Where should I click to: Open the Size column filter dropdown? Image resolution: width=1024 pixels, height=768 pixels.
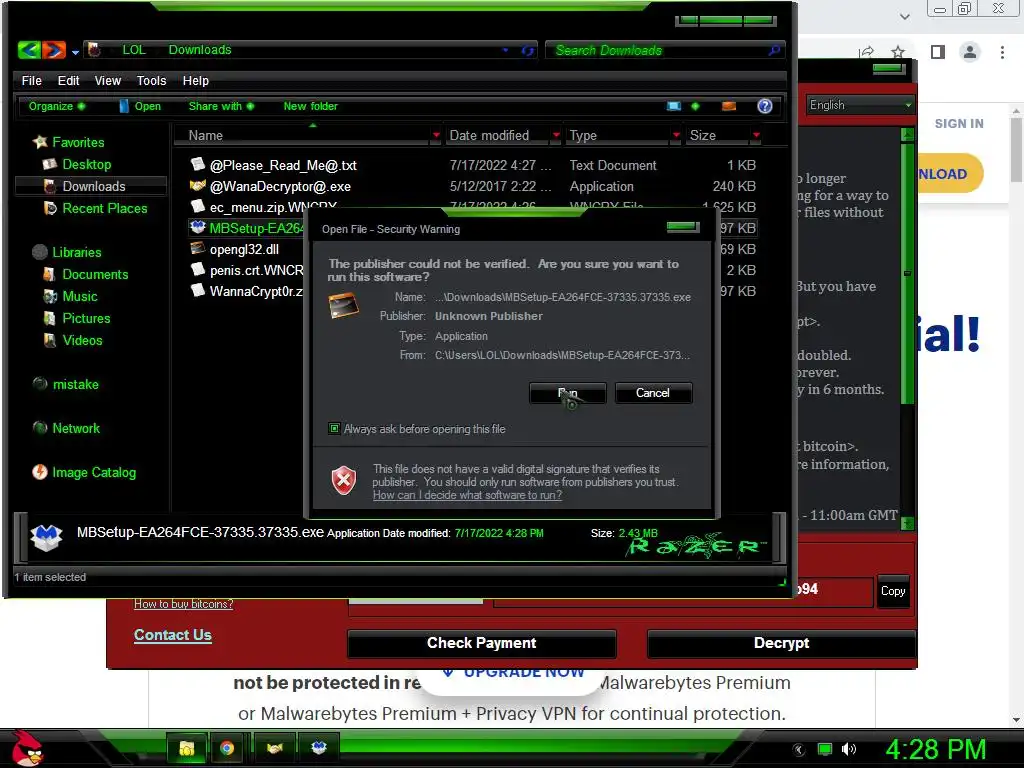(756, 135)
